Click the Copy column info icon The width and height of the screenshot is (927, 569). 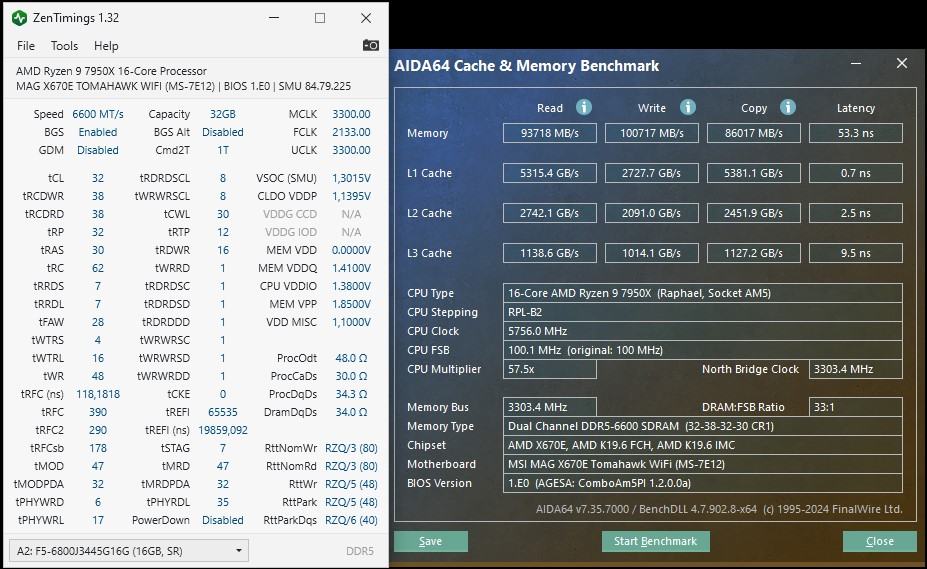click(x=787, y=107)
